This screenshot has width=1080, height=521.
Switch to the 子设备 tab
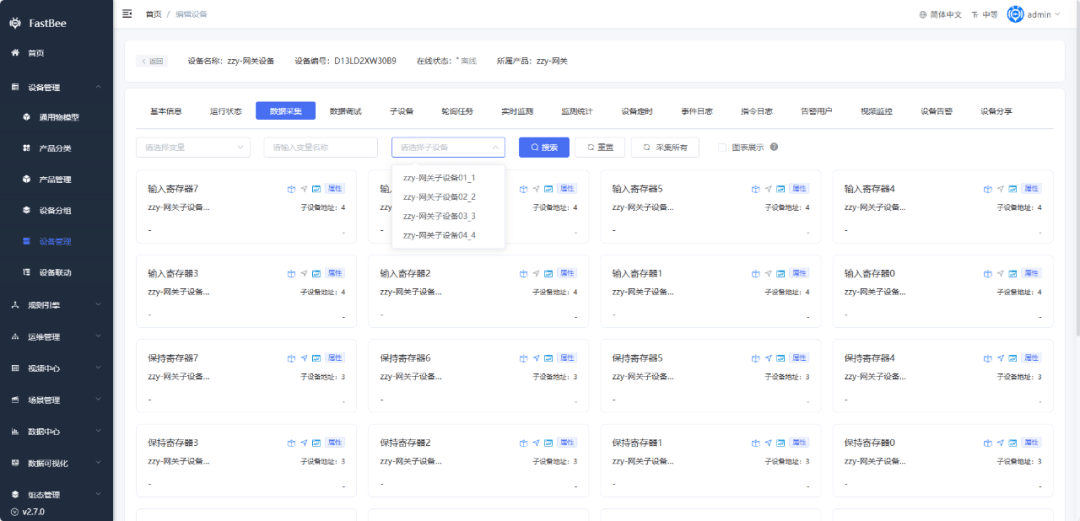point(402,111)
